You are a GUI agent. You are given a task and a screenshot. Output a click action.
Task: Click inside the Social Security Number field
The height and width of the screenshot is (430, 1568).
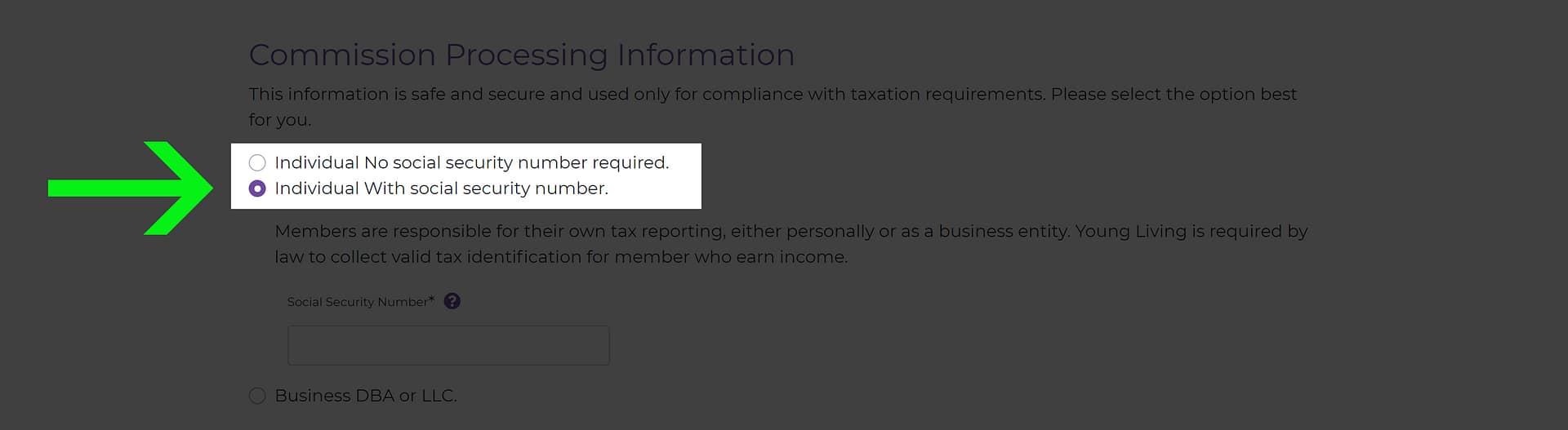coord(448,345)
